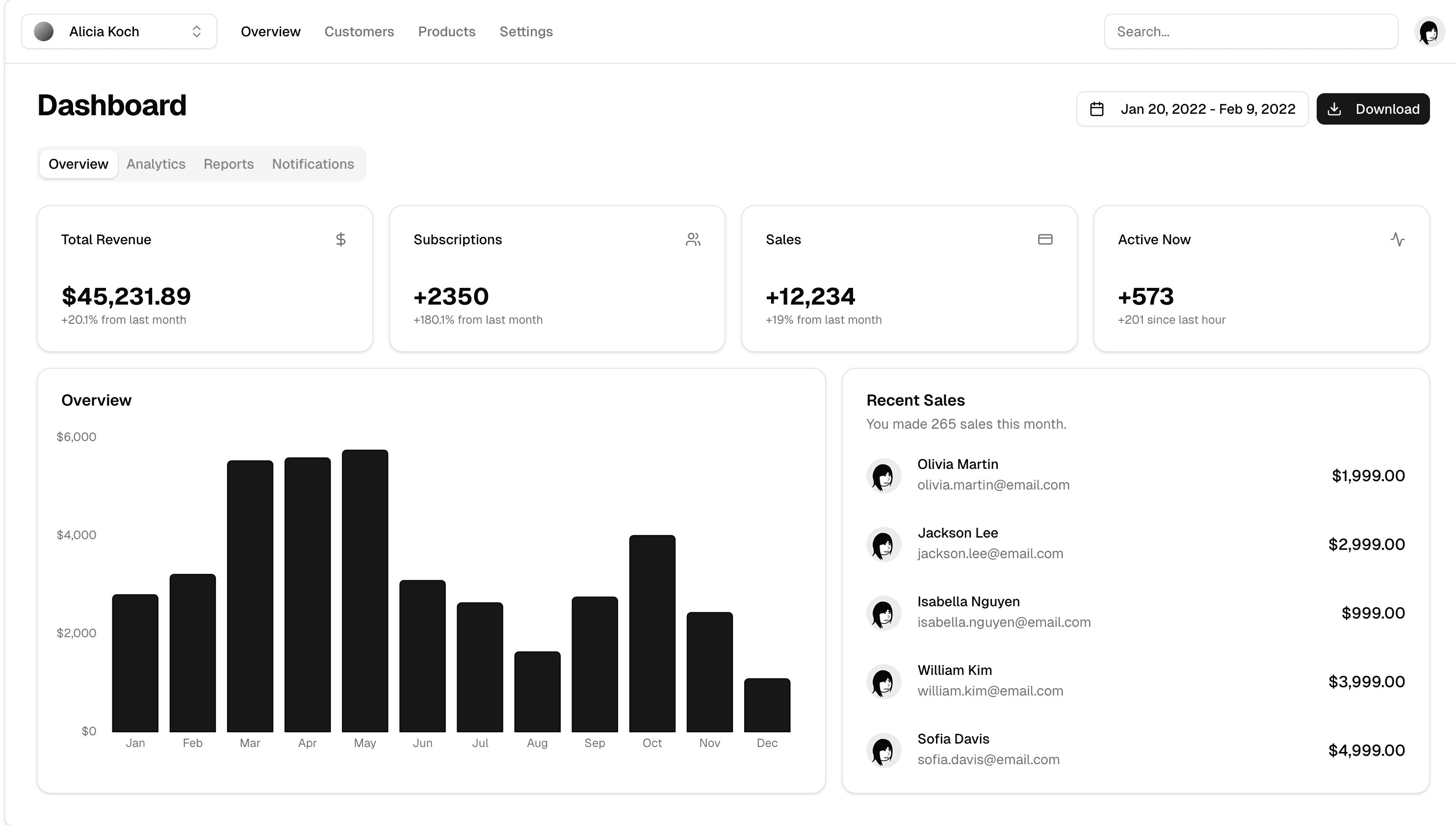The image size is (1456, 825).
Task: Switch to the Analytics tab
Action: pyautogui.click(x=155, y=164)
